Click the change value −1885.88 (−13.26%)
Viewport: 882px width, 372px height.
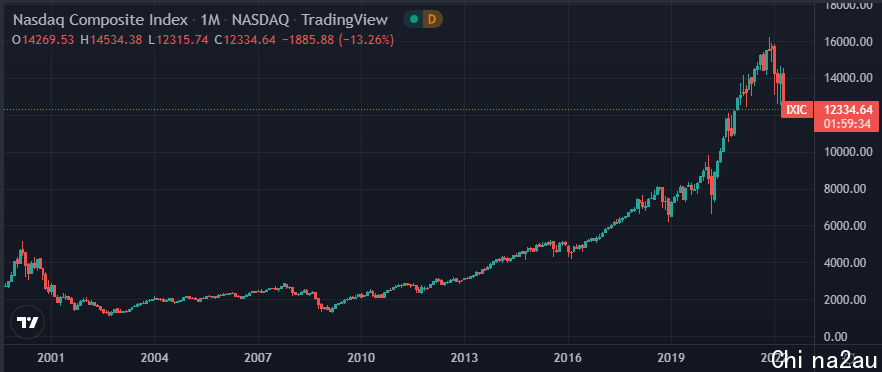tap(338, 40)
